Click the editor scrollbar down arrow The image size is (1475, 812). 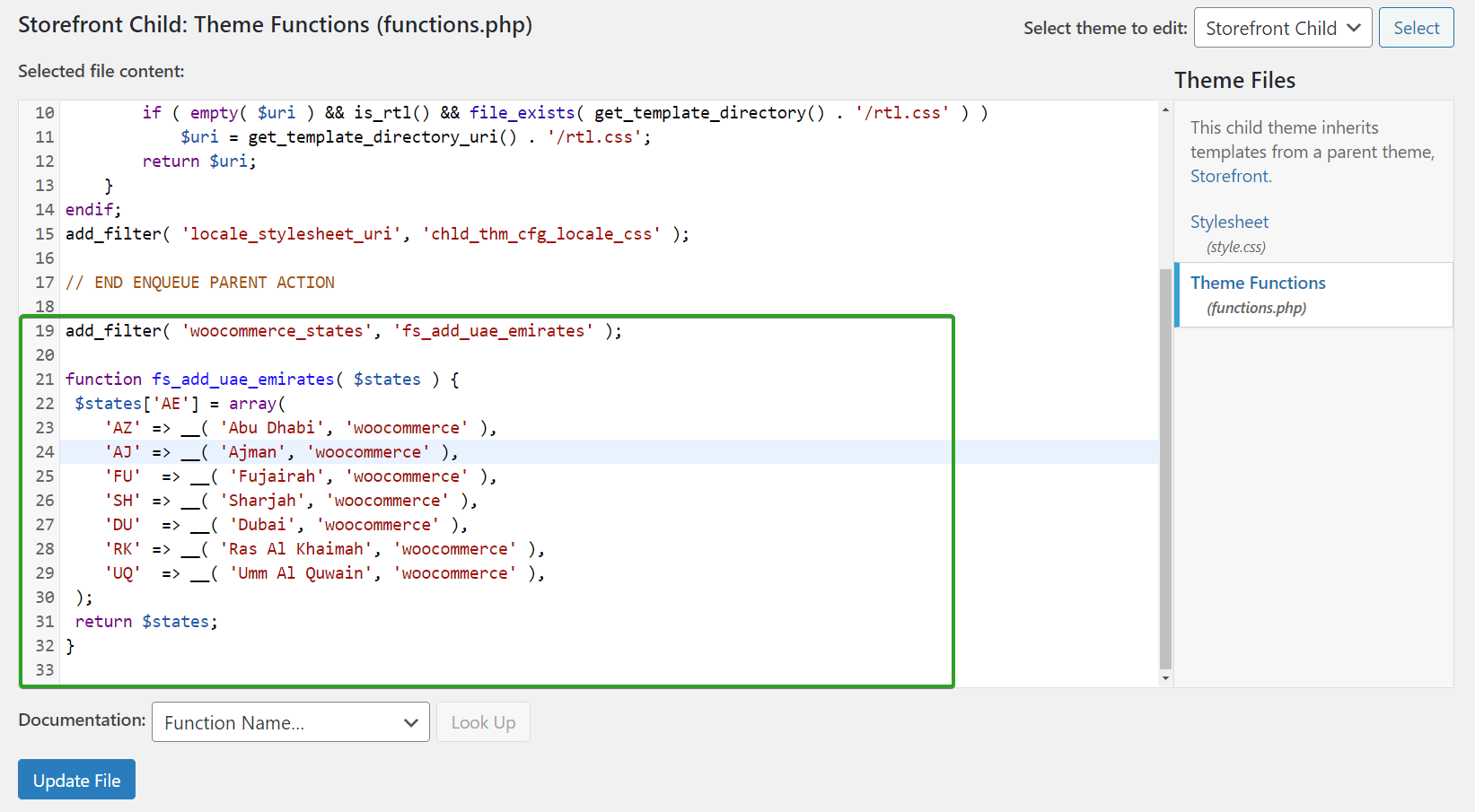1165,678
